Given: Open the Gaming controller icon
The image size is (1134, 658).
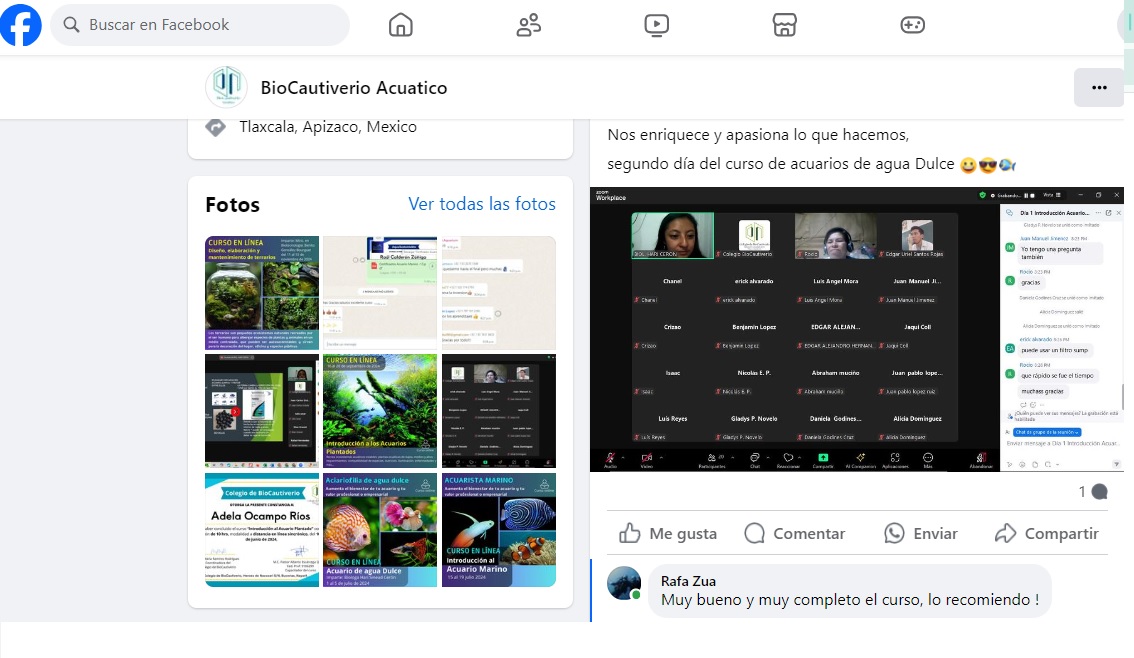Looking at the screenshot, I should [912, 25].
